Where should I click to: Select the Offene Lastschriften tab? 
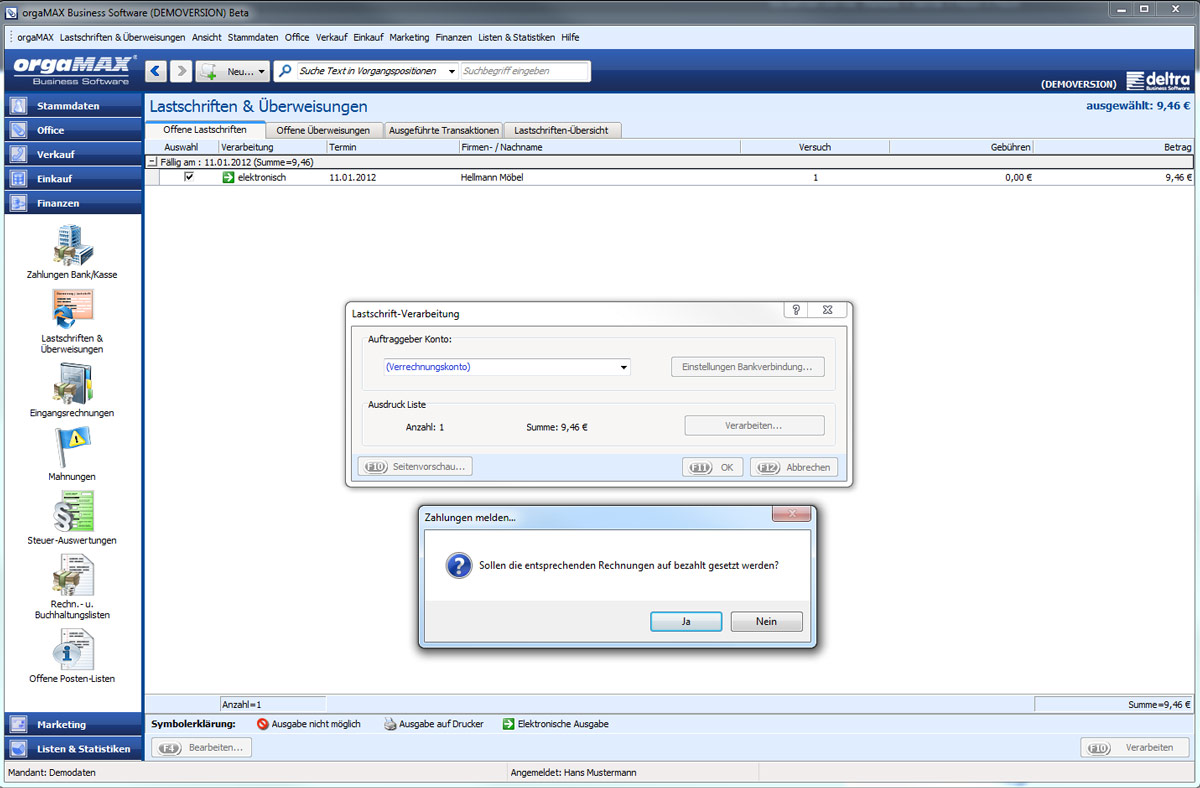[x=205, y=130]
